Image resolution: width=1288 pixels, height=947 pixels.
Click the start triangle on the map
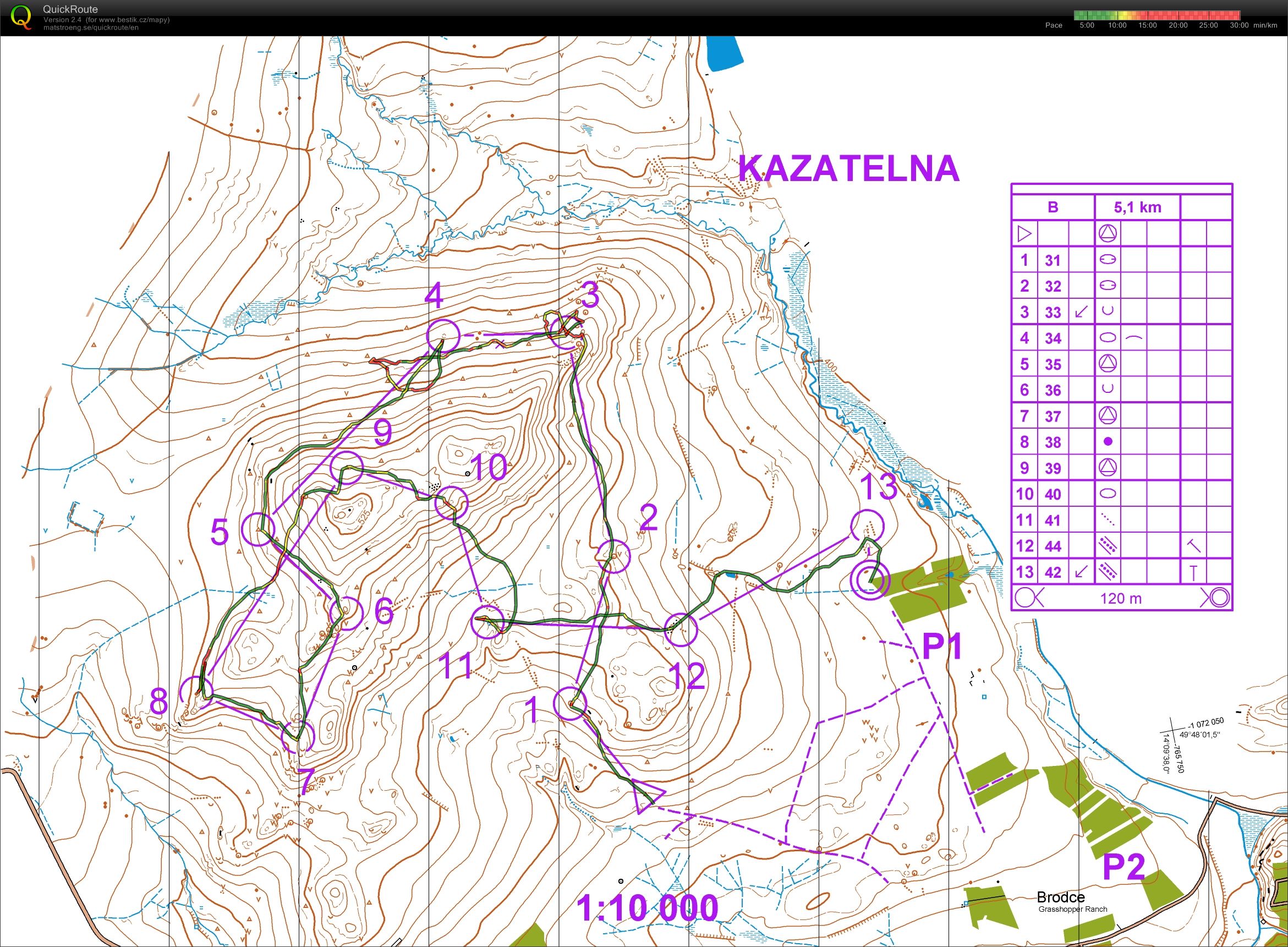point(648,796)
